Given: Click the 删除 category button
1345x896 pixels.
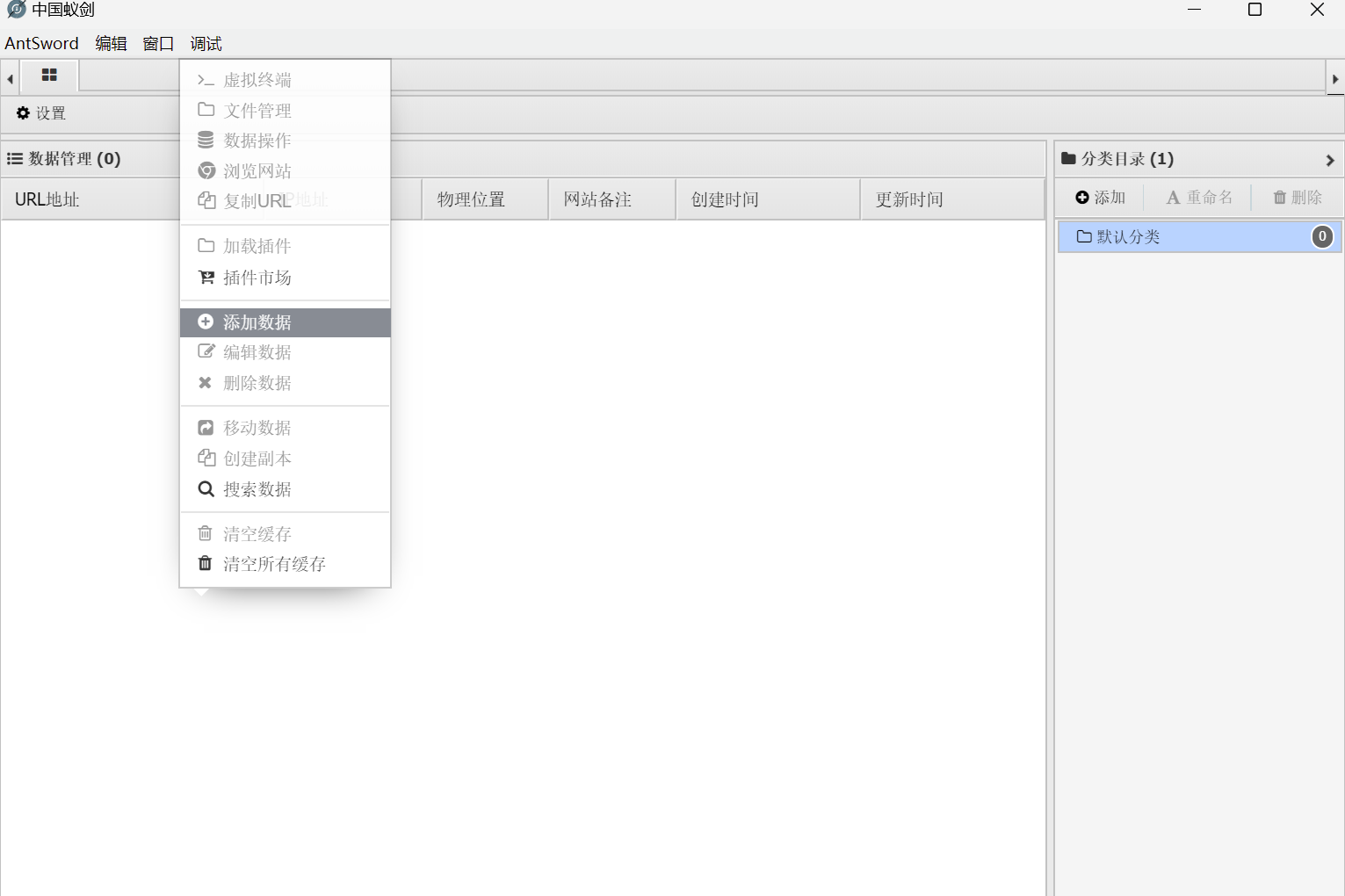Looking at the screenshot, I should (1298, 198).
